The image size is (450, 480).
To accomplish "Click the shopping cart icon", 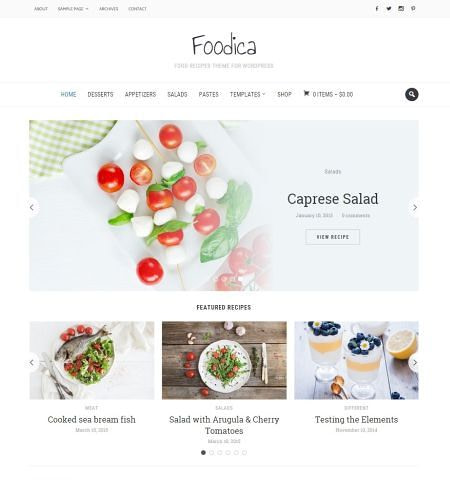I will [306, 94].
